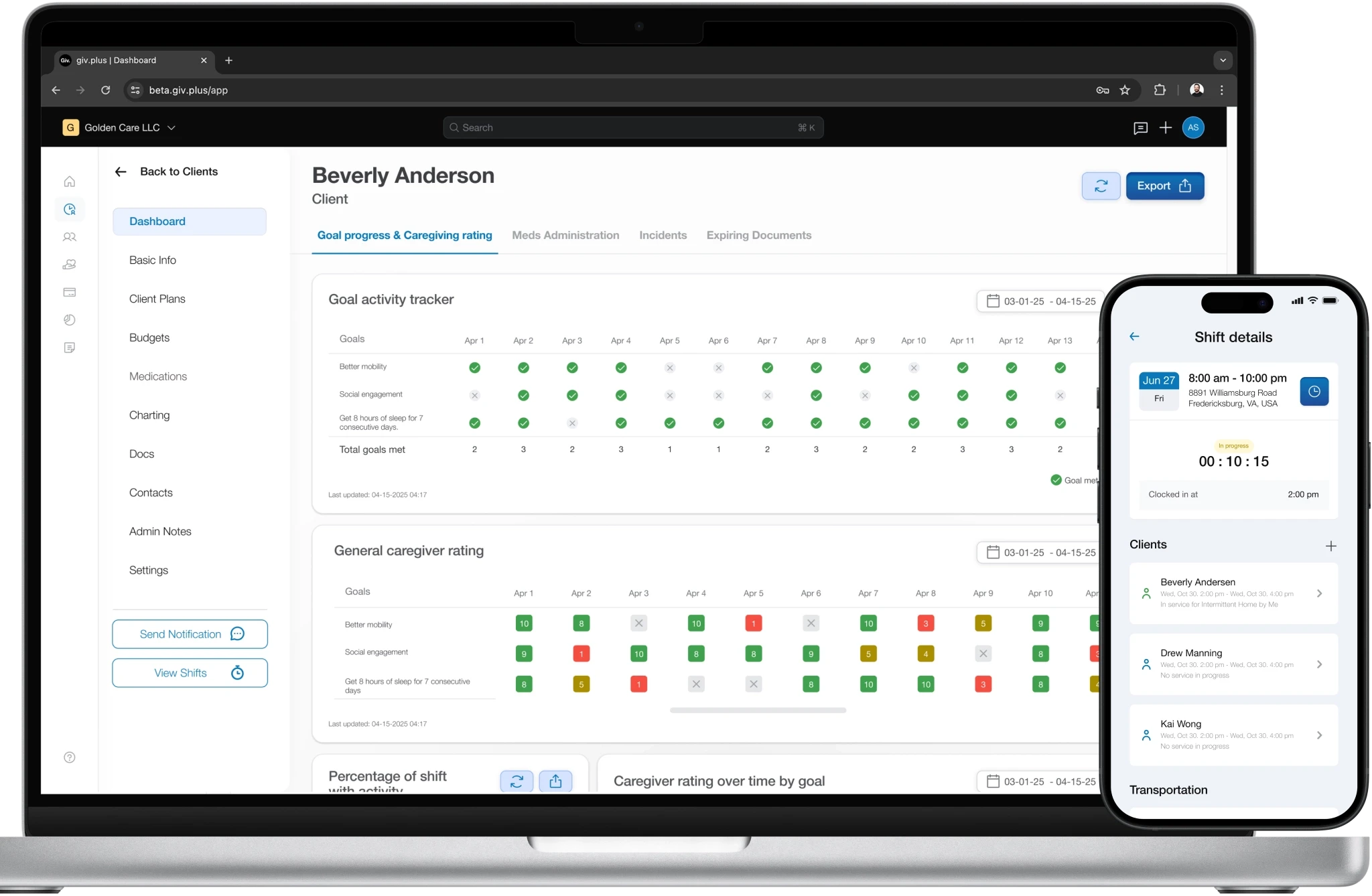
Task: Open Goal activity tracker date range picker
Action: click(1040, 301)
